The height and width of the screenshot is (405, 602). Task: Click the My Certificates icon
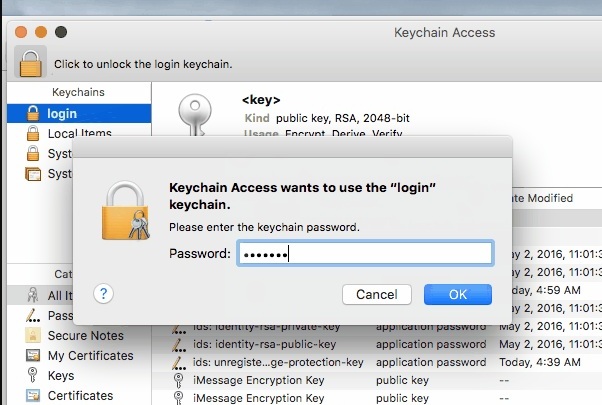[33, 355]
